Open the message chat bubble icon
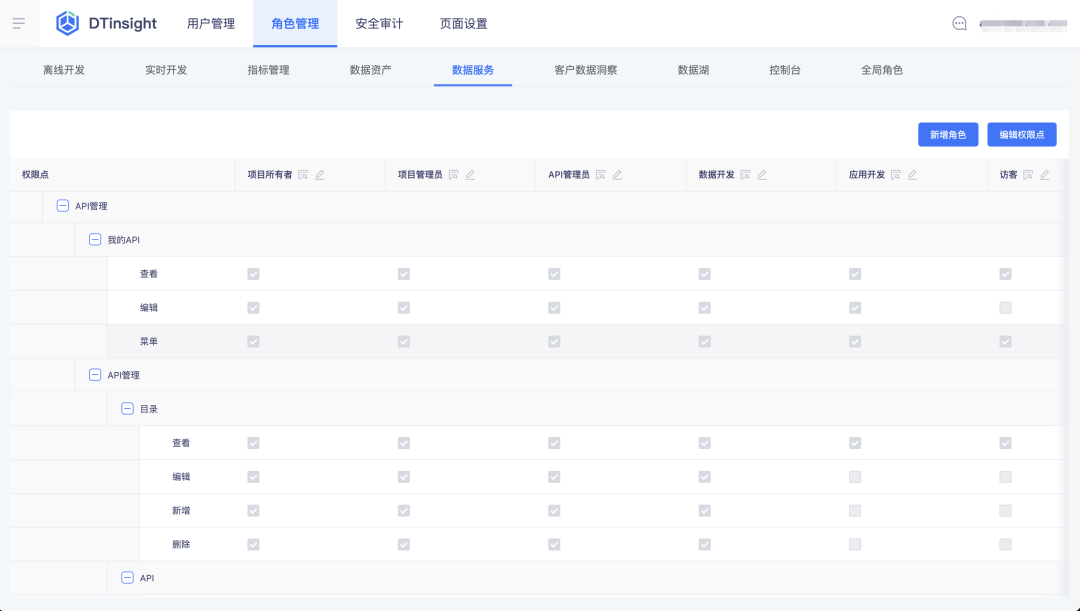Image resolution: width=1080 pixels, height=611 pixels. click(959, 23)
